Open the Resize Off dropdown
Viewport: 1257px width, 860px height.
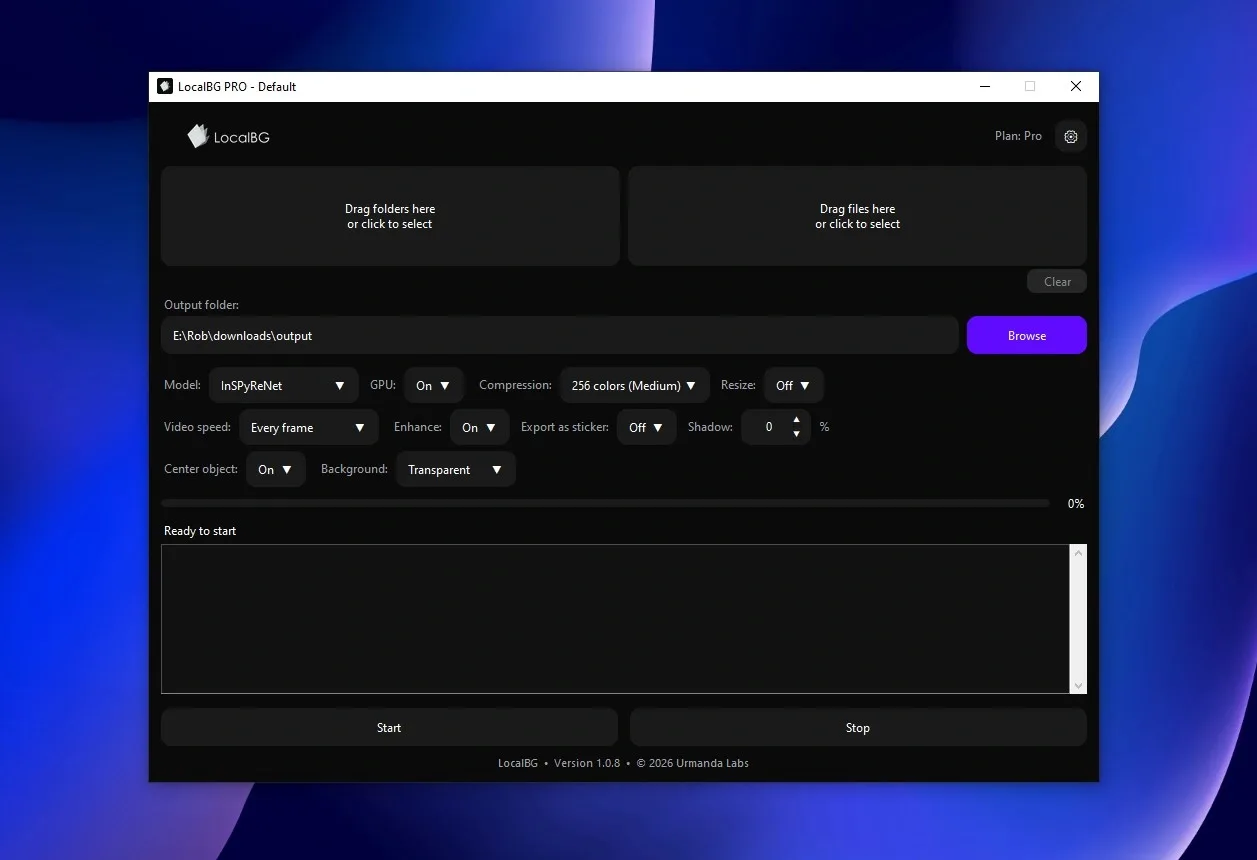(794, 386)
